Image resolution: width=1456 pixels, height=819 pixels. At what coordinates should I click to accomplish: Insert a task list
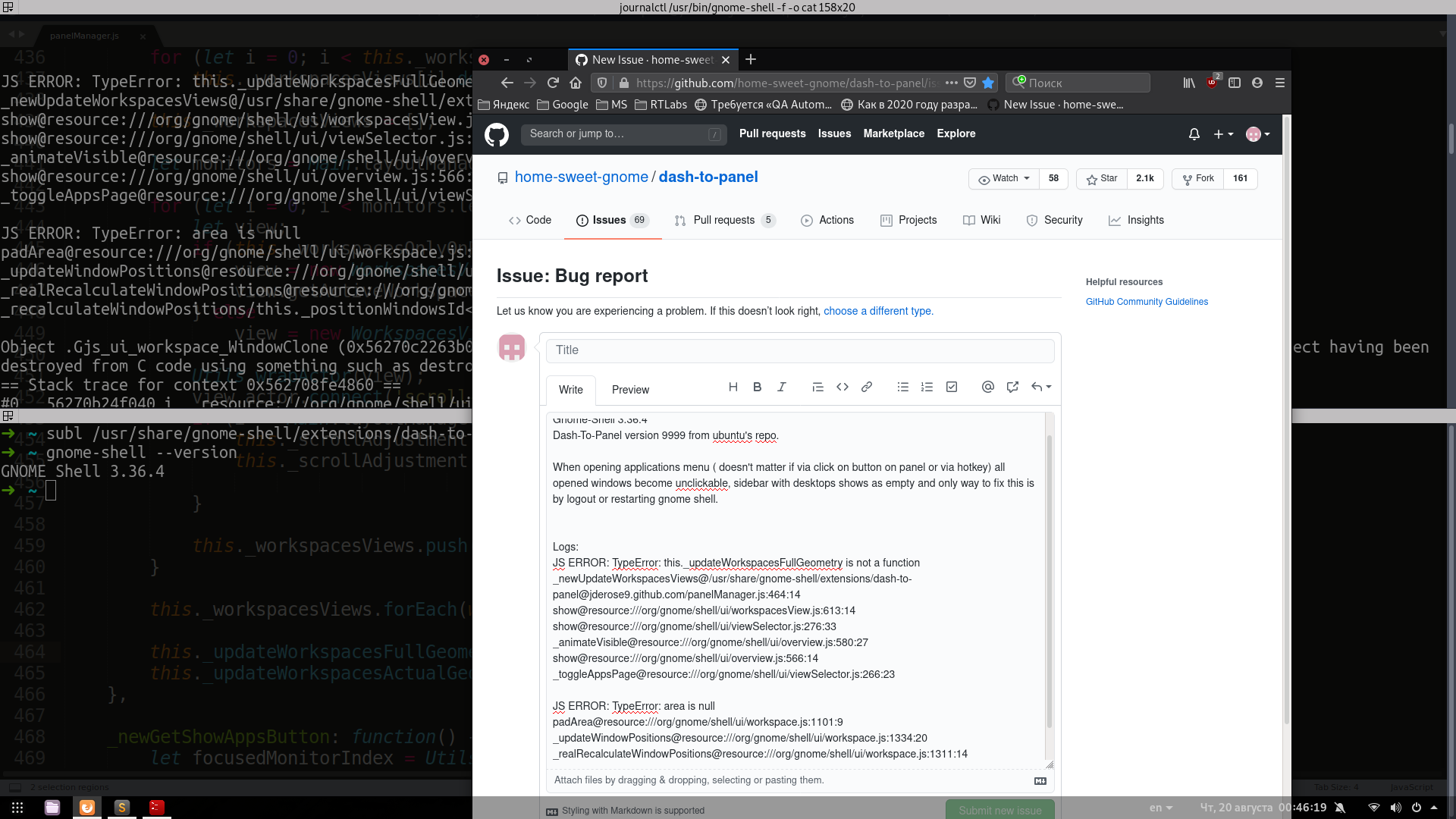click(x=952, y=387)
